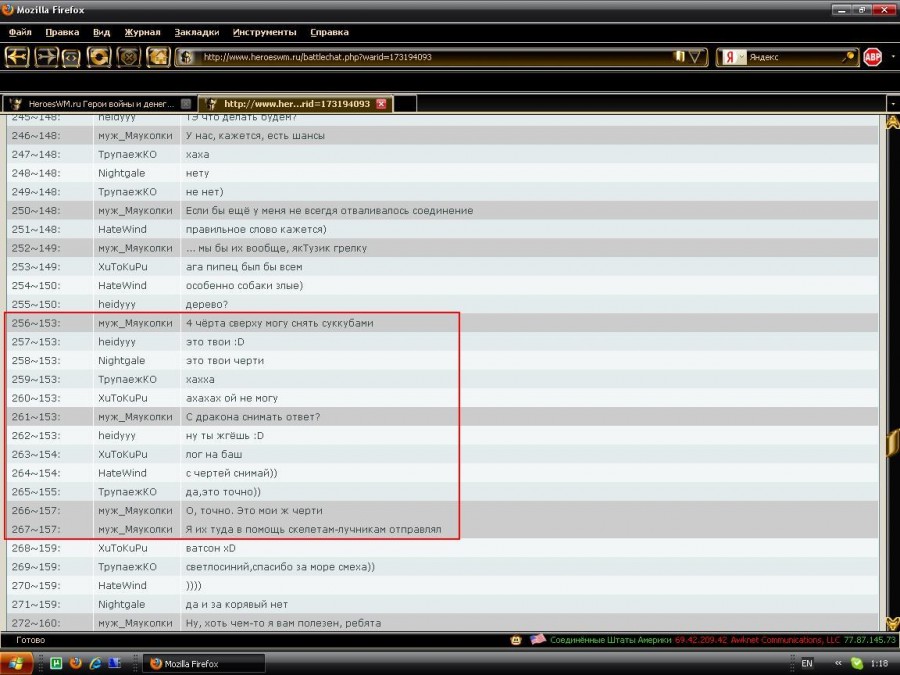Viewport: 900px width, 675px height.
Task: Open the Windows Start button
Action: 17,663
